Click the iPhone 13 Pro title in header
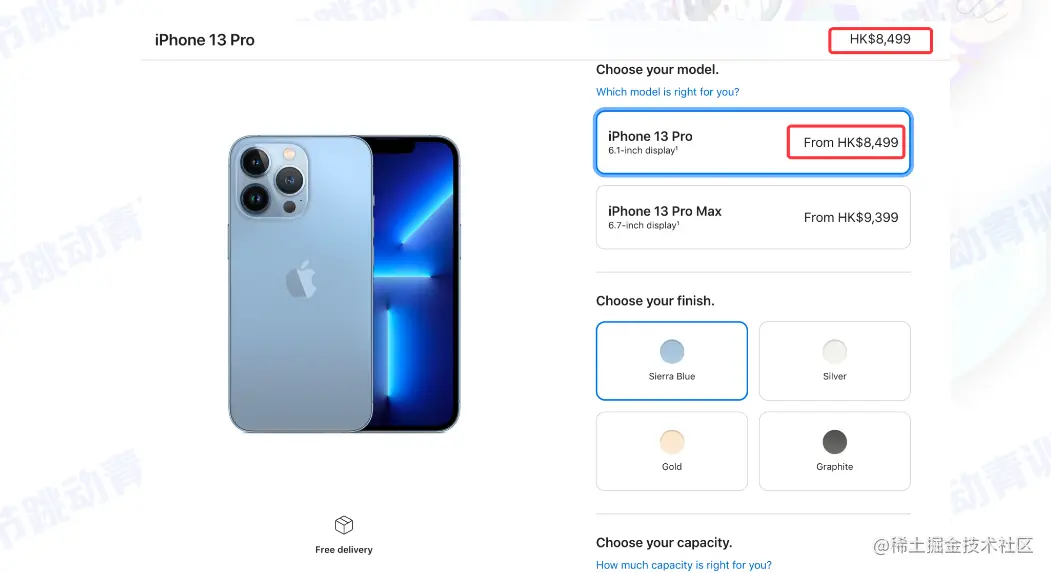The width and height of the screenshot is (1051, 573). pos(205,40)
